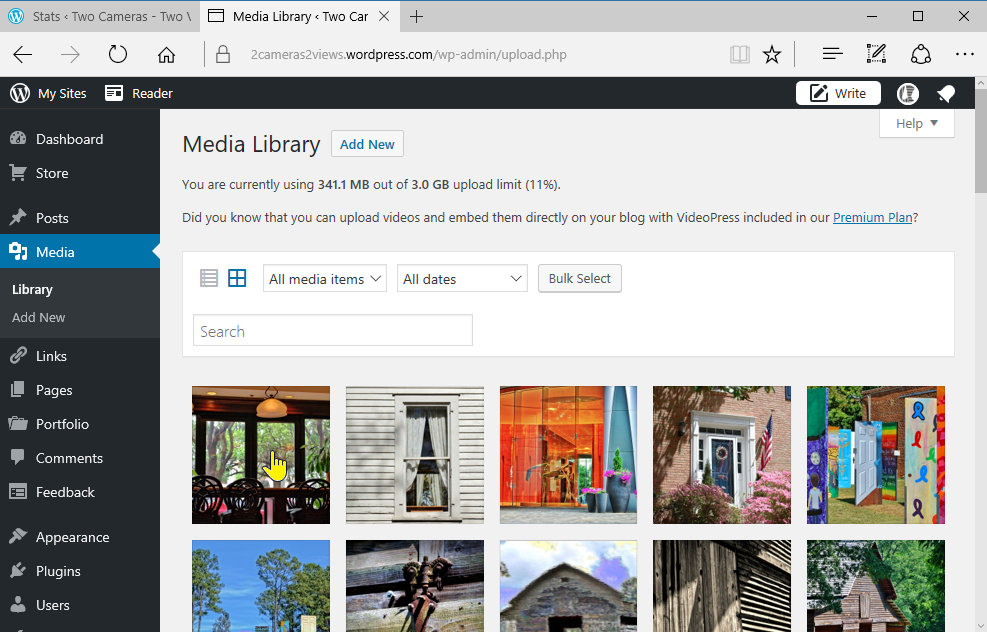The image size is (987, 632).
Task: Open Edge Hub icon
Action: (831, 55)
